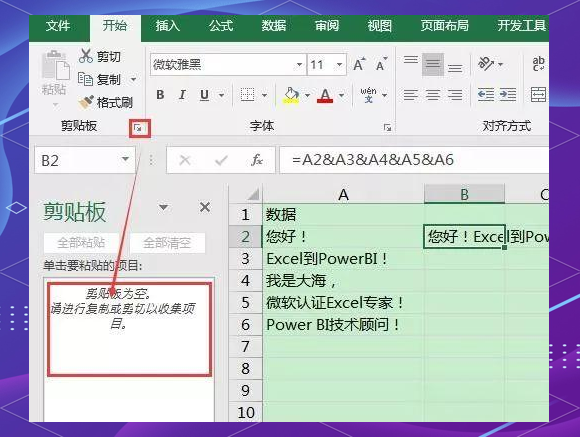Open the 剪贴板 pane options arrow
This screenshot has width=580, height=437.
[x=163, y=207]
